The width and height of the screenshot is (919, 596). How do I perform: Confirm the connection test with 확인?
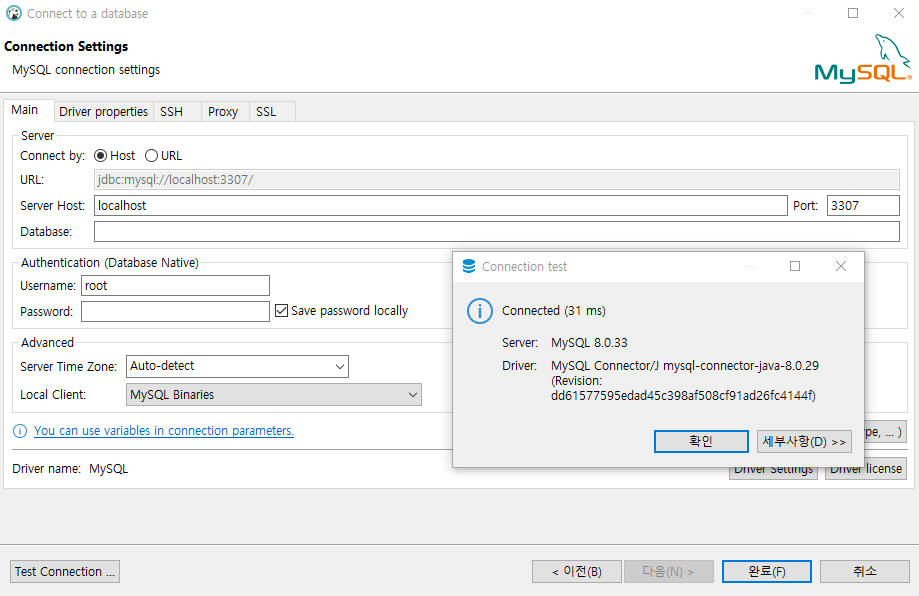point(701,441)
